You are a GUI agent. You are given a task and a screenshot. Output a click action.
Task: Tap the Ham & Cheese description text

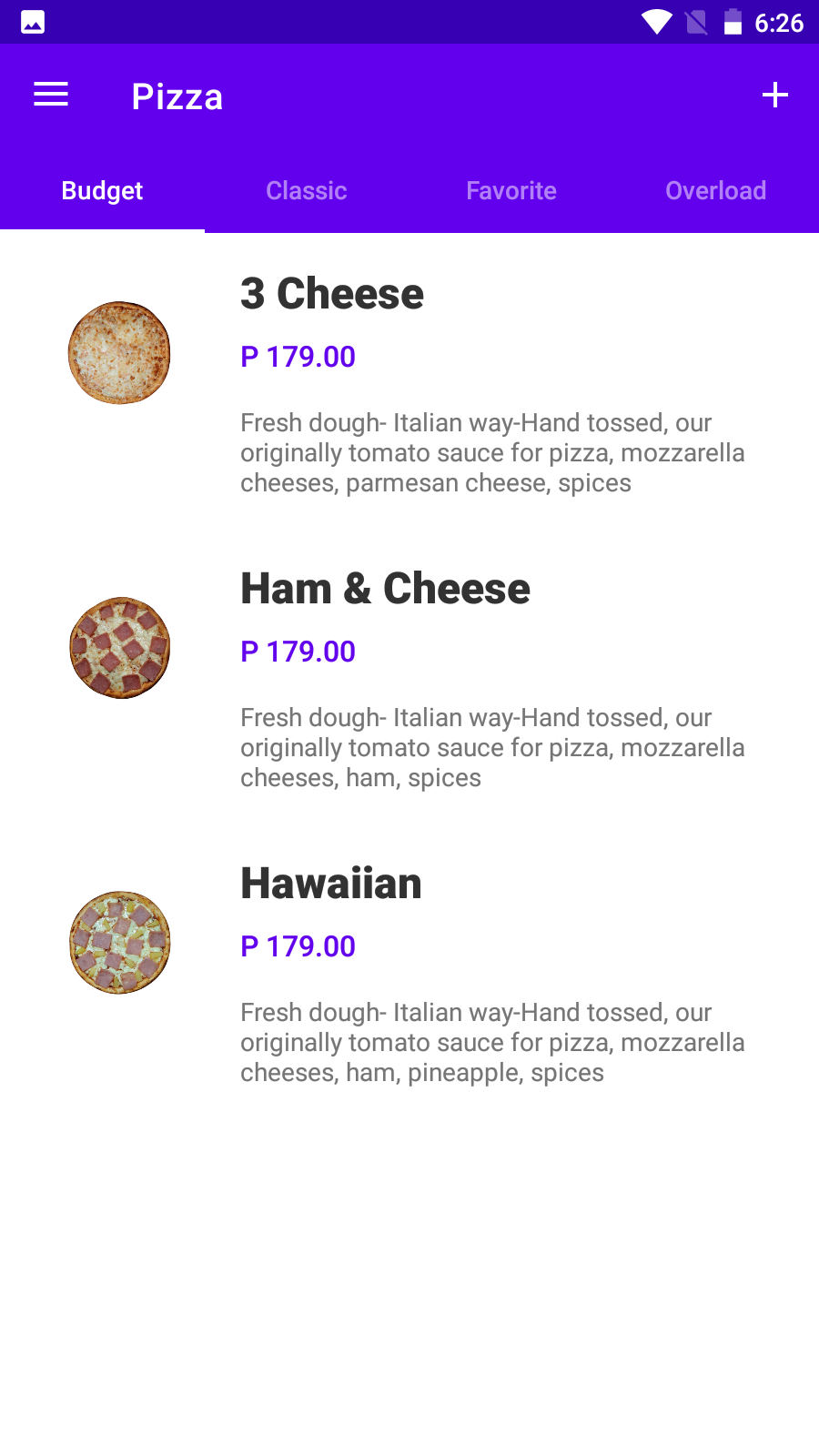492,748
